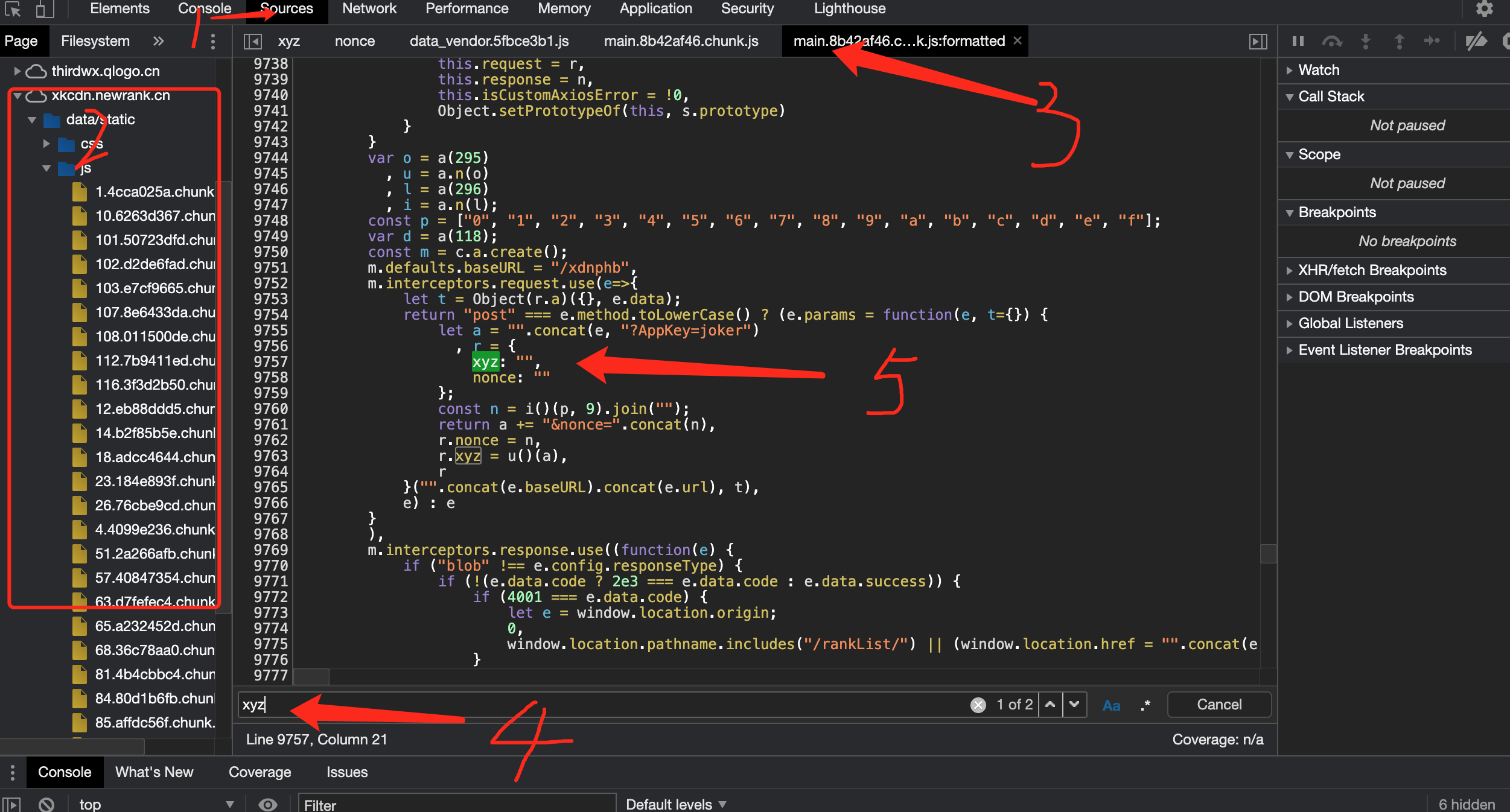Show console sidebar icon
This screenshot has height=812, width=1510.
pos(12,805)
